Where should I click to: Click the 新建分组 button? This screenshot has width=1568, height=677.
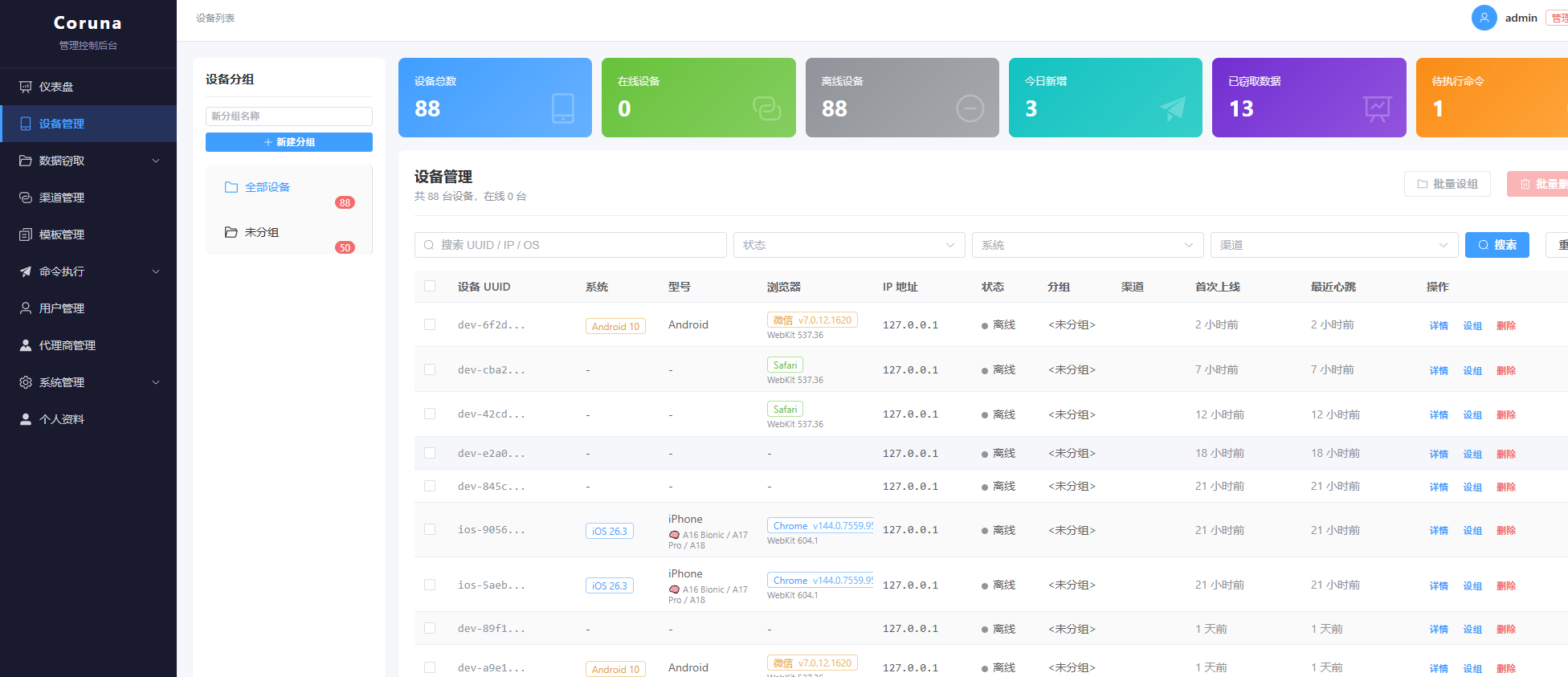pos(289,142)
